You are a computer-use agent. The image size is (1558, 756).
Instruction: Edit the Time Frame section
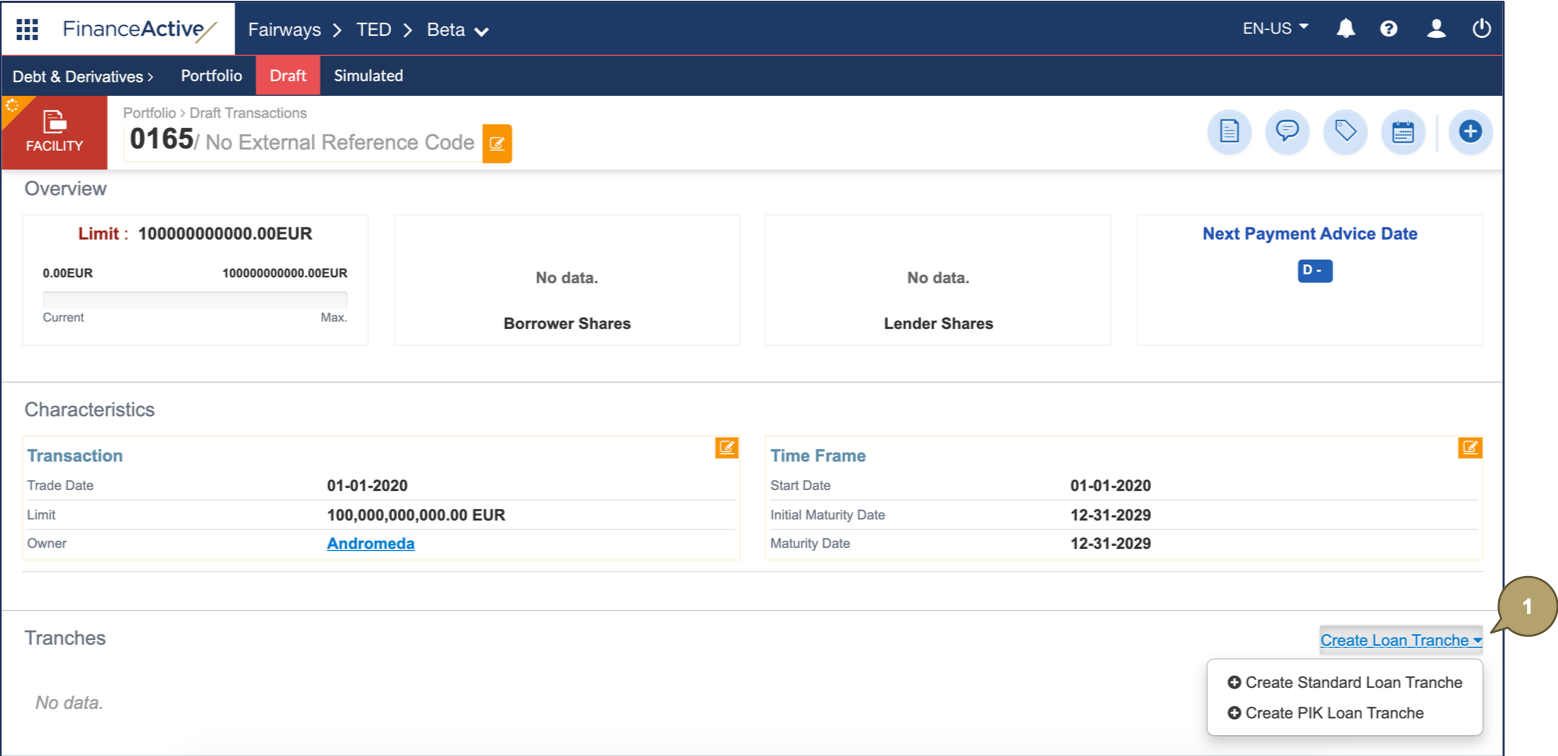tap(1470, 447)
